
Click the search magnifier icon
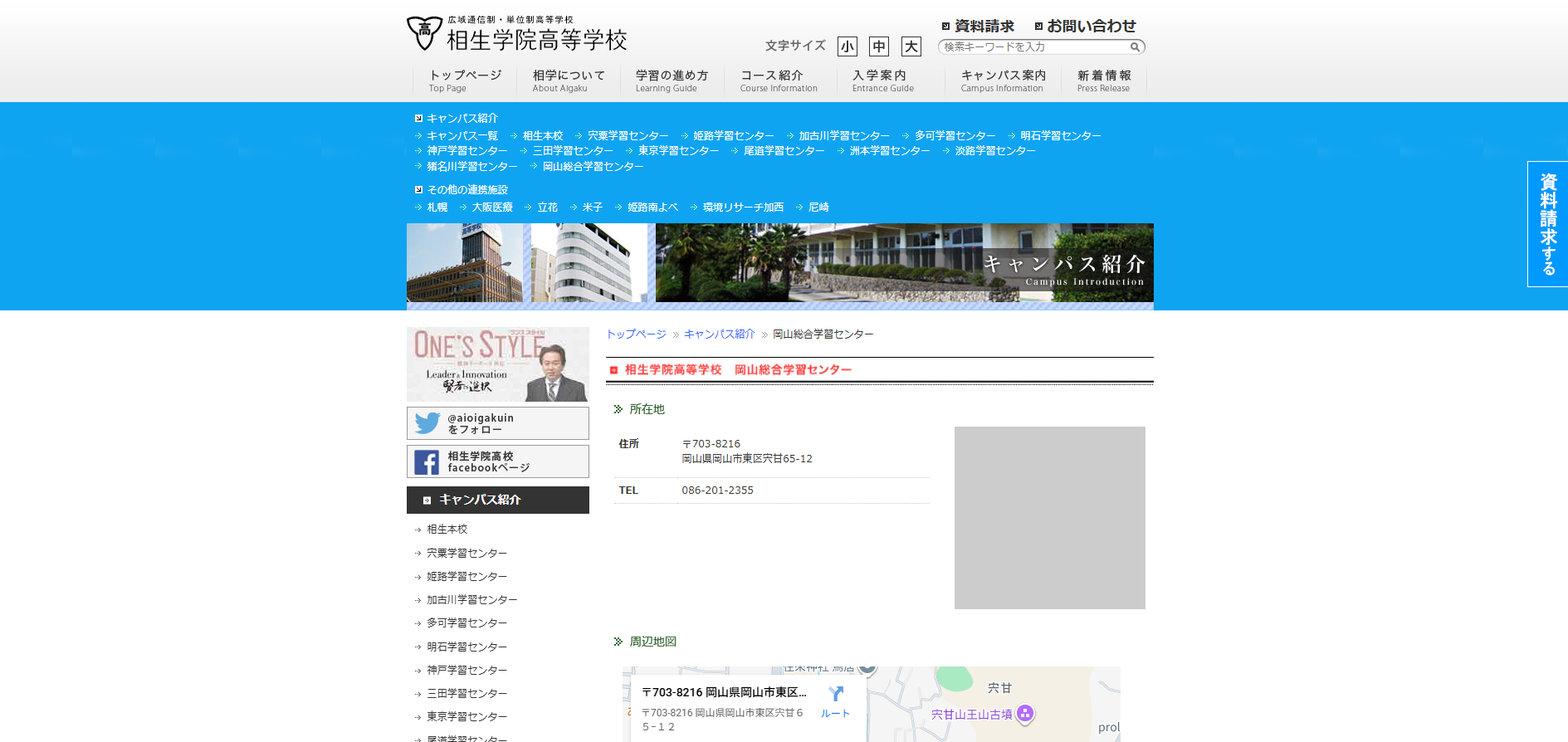pyautogui.click(x=1135, y=47)
